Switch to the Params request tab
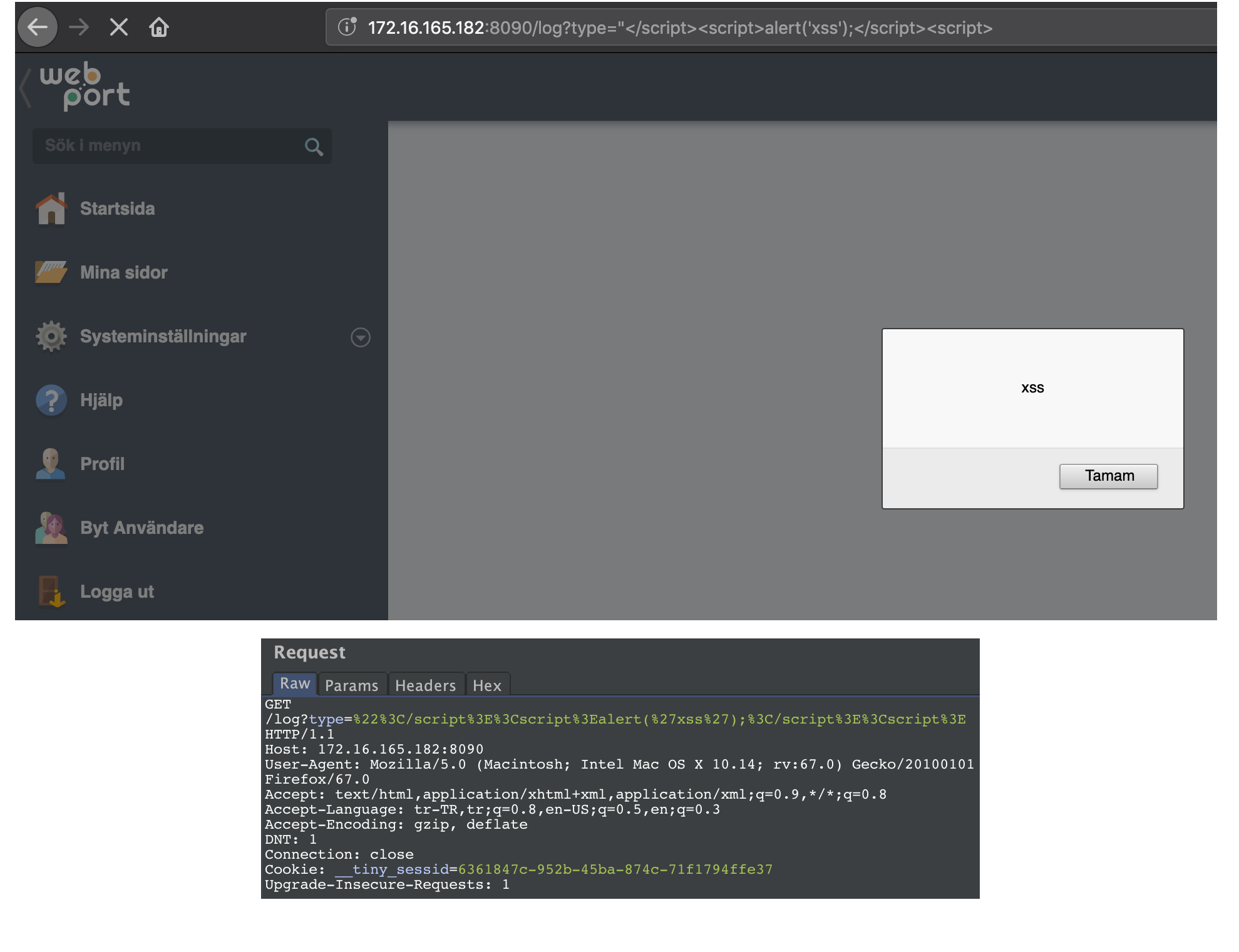This screenshot has width=1239, height=952. tap(351, 685)
